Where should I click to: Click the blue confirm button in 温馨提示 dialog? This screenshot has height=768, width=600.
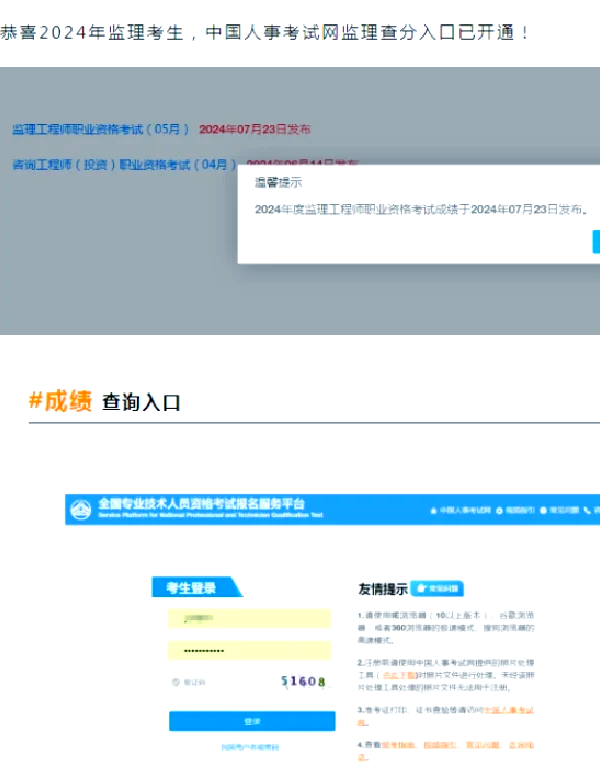click(x=596, y=242)
